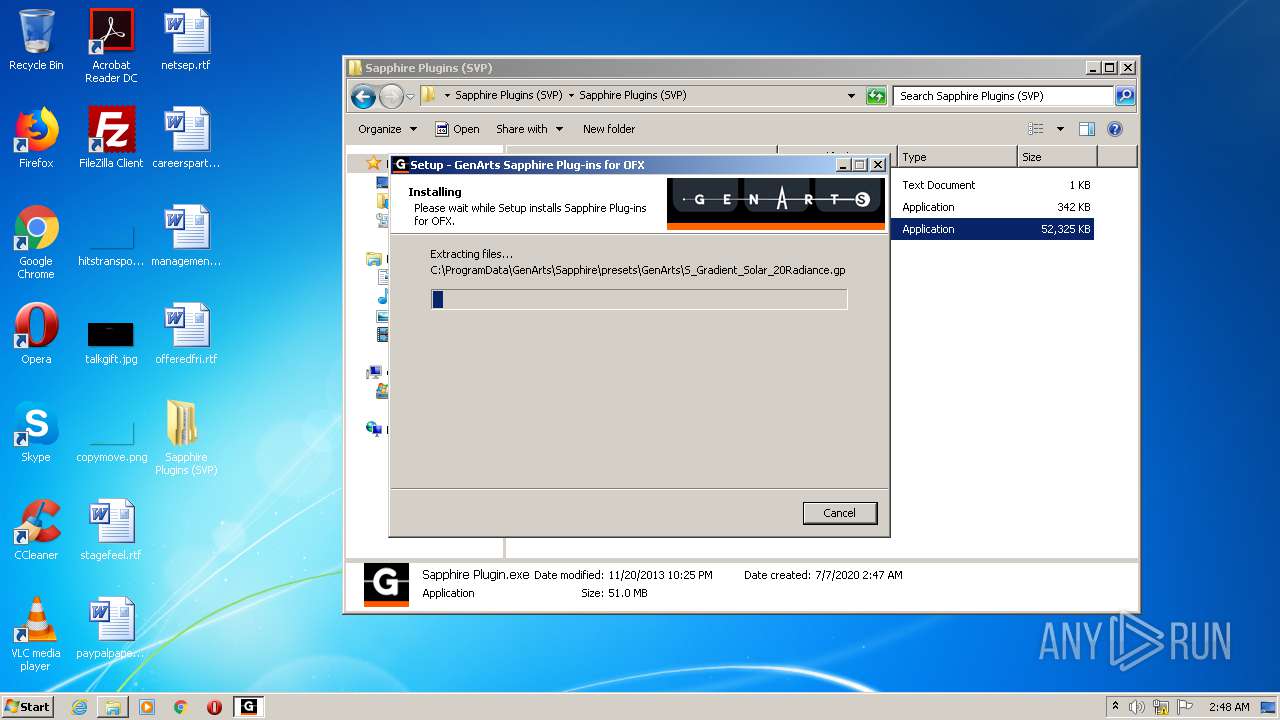Go back in Explorer window
Screen dimensions: 1280x720
coord(364,96)
